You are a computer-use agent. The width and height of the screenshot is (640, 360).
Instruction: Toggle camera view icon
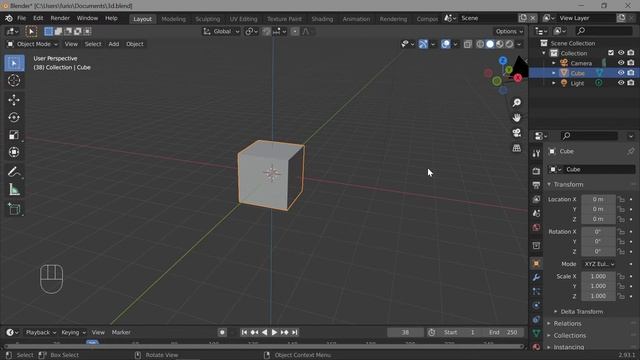click(x=517, y=133)
